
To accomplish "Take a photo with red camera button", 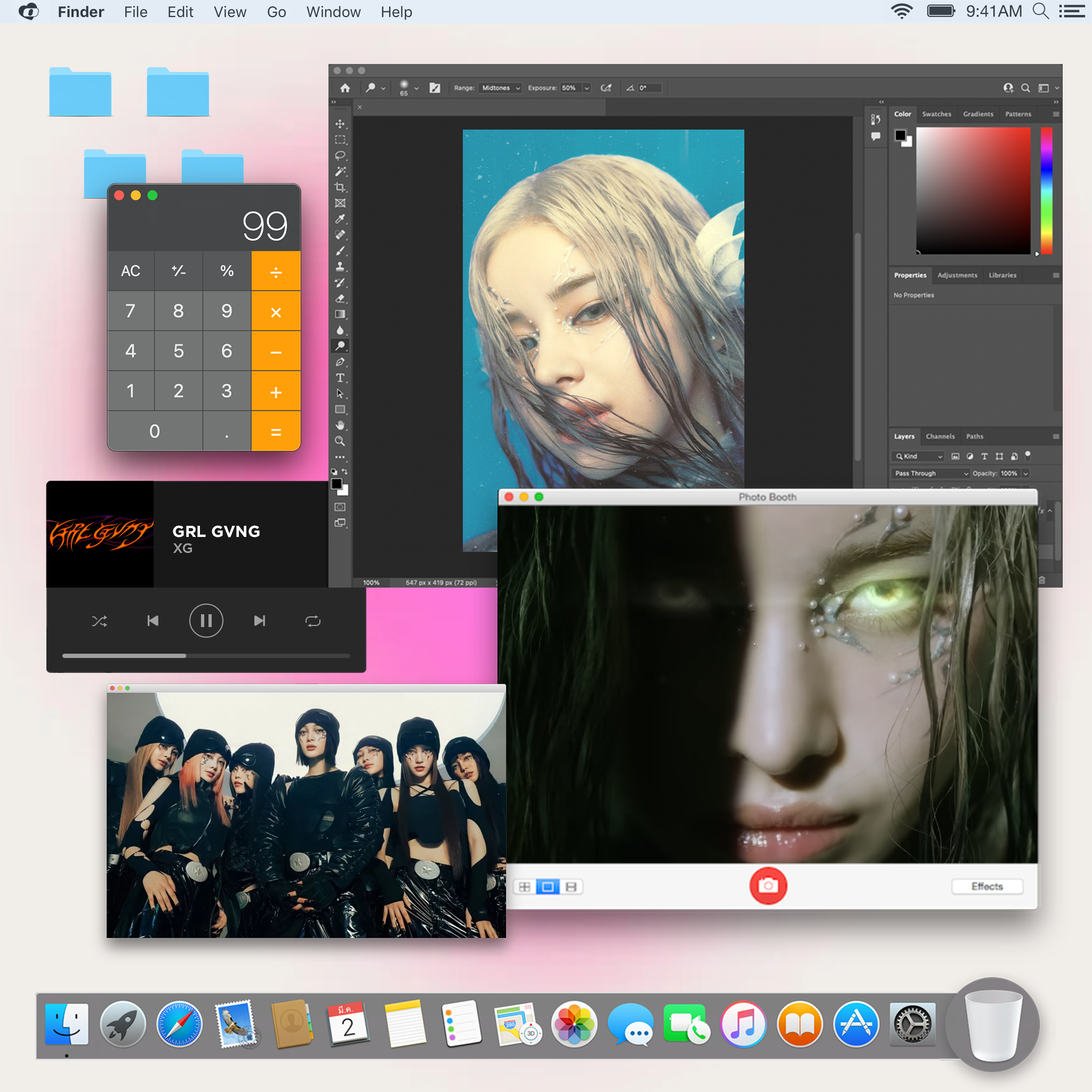I will (x=768, y=886).
